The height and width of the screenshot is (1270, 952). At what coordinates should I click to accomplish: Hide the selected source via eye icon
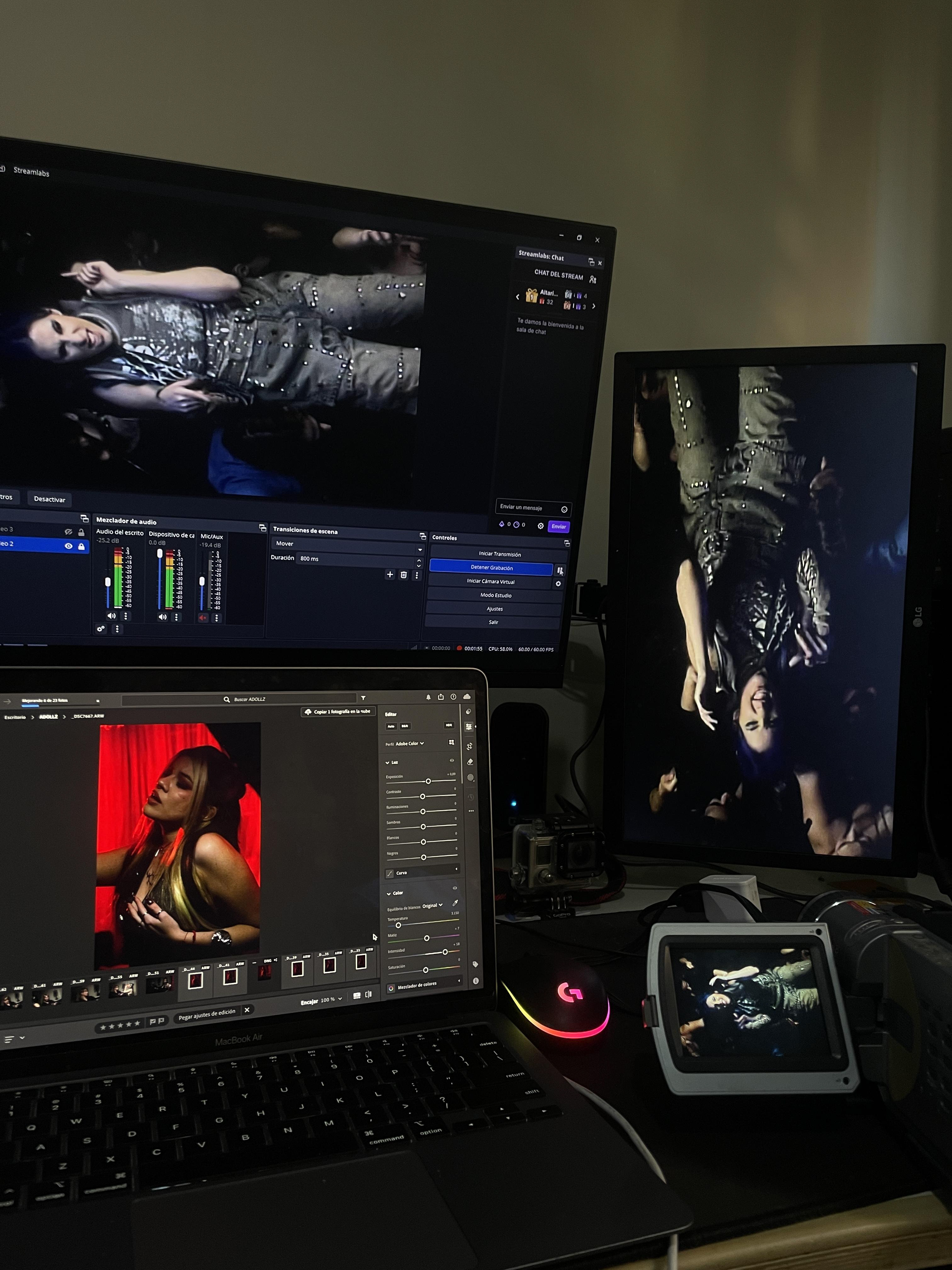coord(68,546)
